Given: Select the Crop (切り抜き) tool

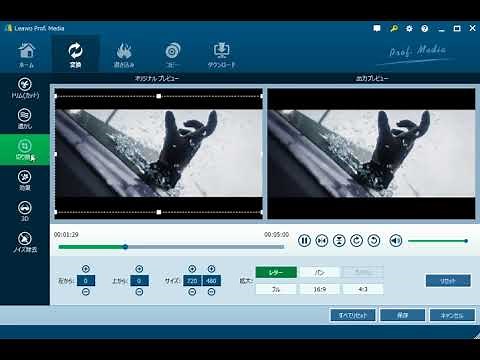Looking at the screenshot, I should [25, 150].
